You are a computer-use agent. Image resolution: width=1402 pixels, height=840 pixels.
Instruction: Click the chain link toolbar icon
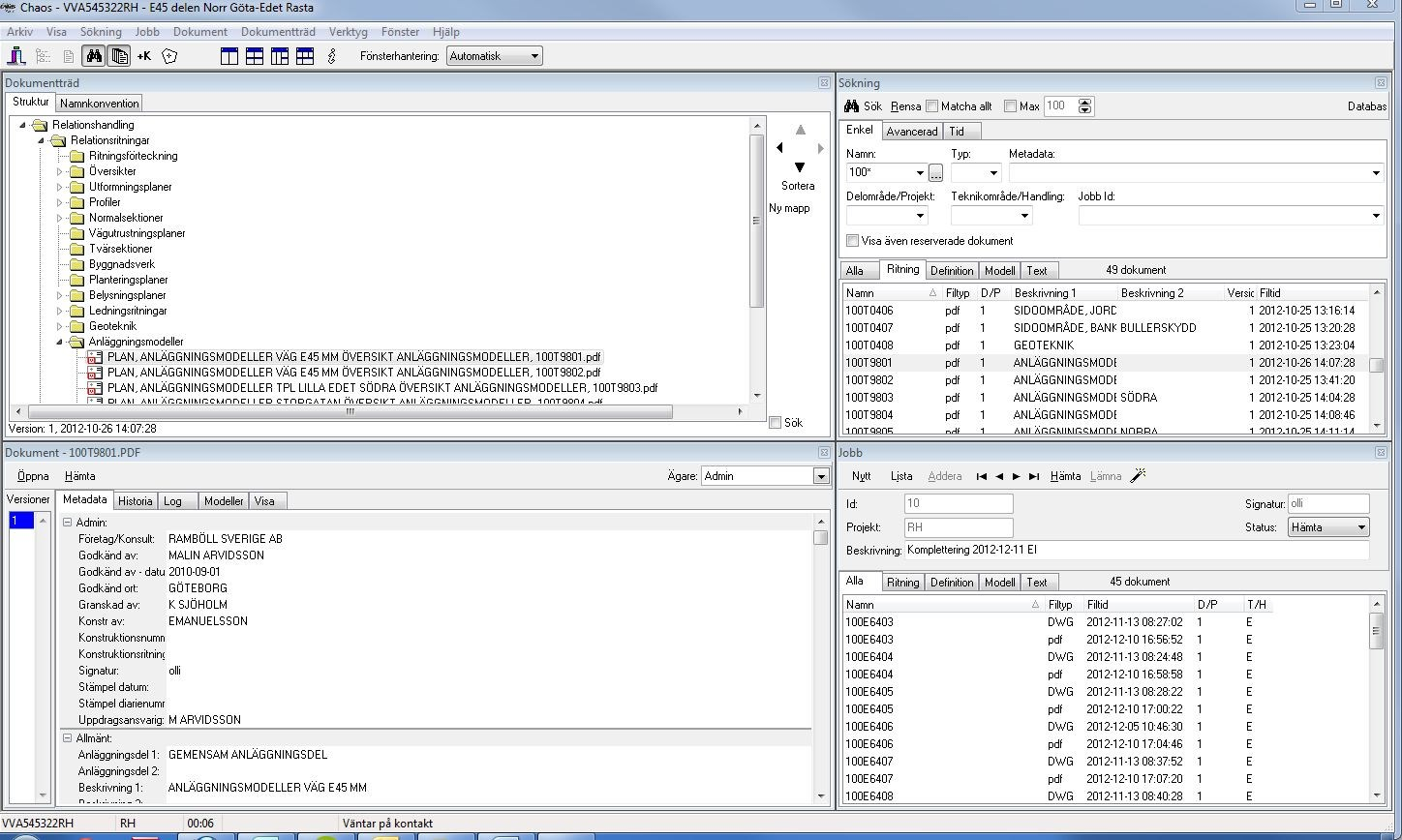tap(331, 56)
